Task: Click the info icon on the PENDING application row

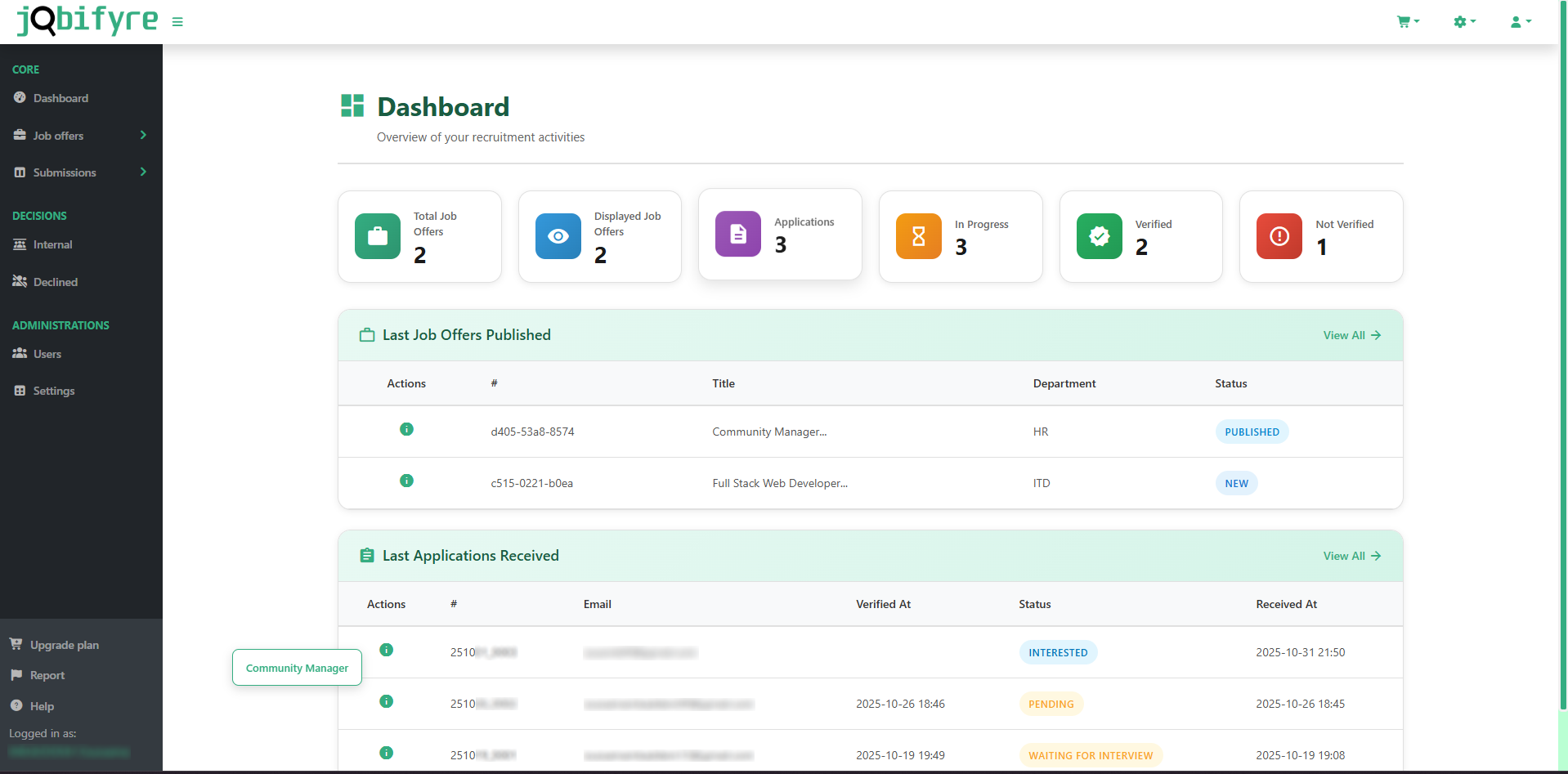Action: pyautogui.click(x=387, y=701)
